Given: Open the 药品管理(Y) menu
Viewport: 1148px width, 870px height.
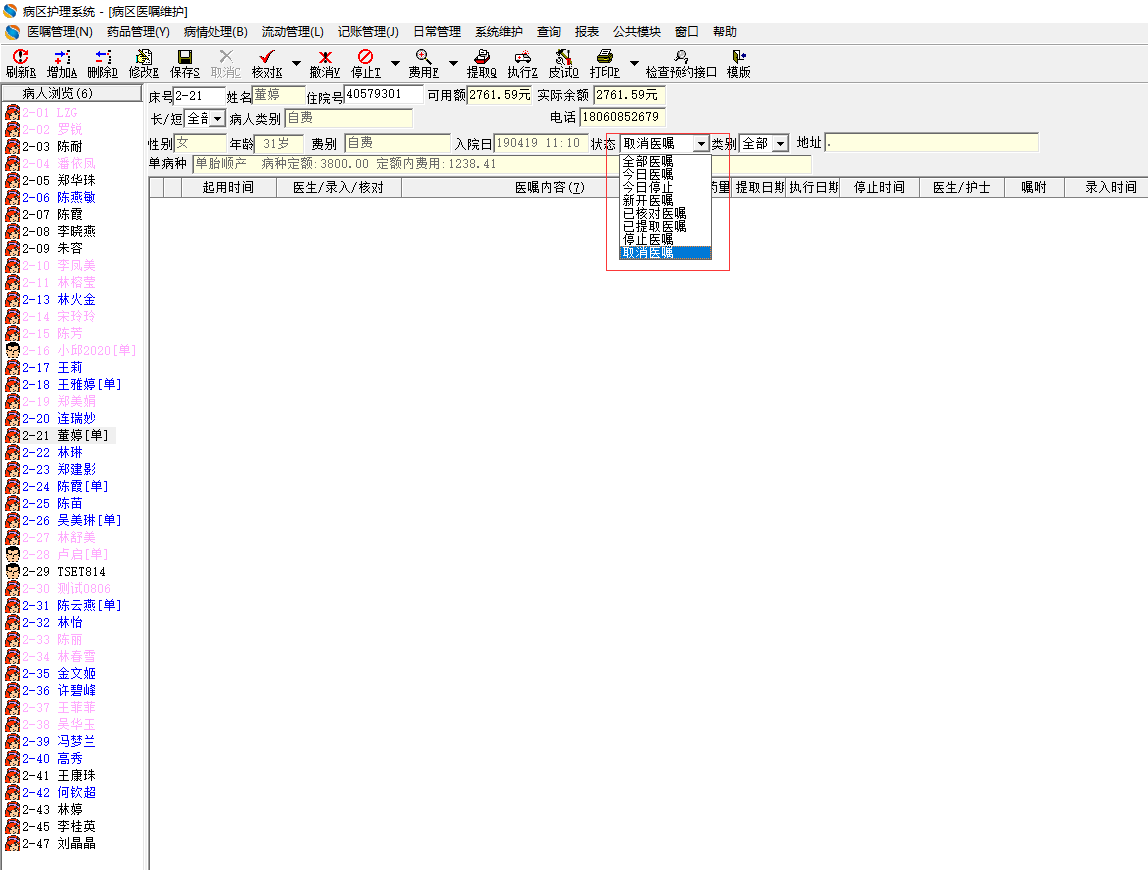Looking at the screenshot, I should pyautogui.click(x=138, y=32).
